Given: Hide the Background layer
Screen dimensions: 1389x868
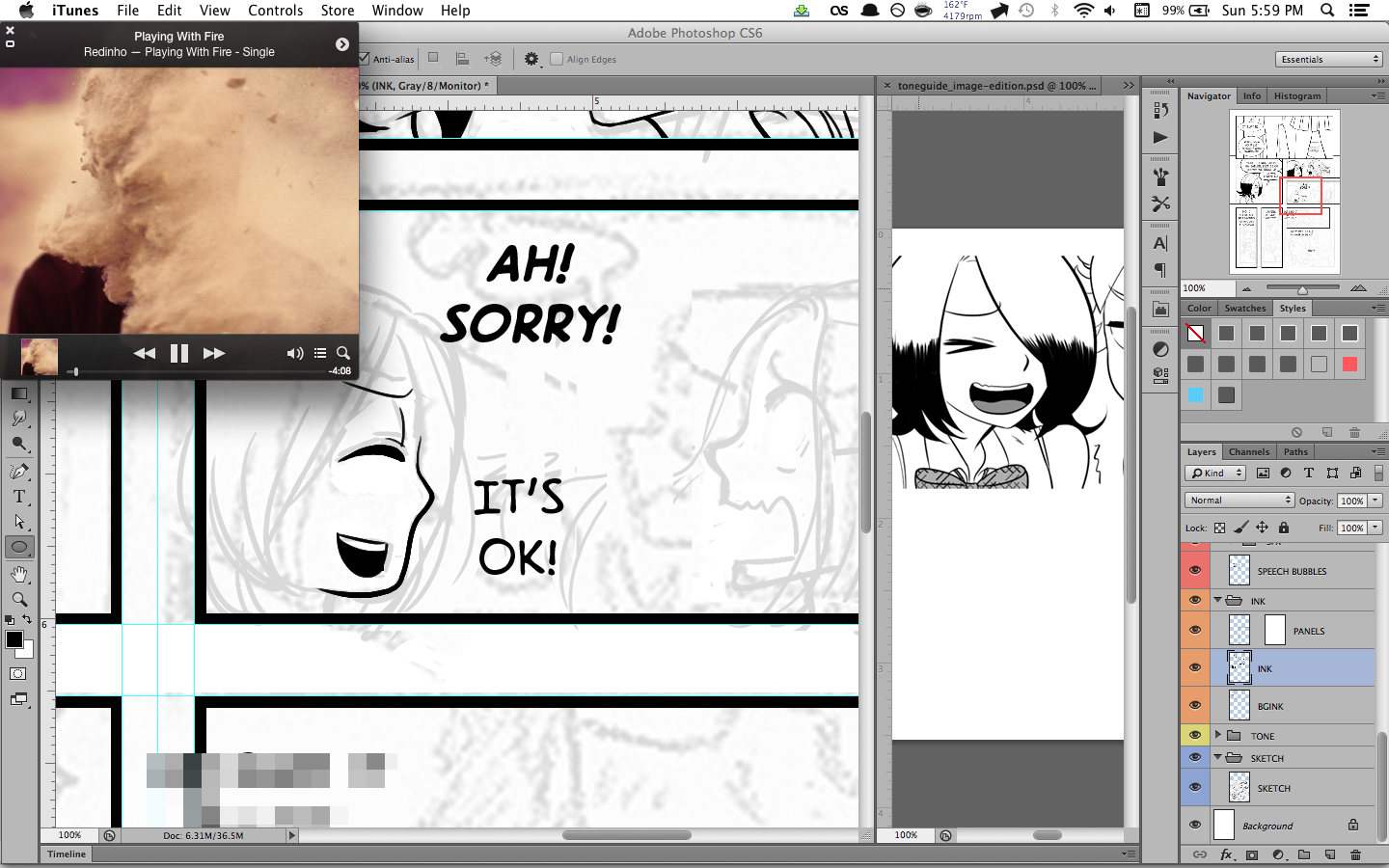Looking at the screenshot, I should pyautogui.click(x=1195, y=825).
